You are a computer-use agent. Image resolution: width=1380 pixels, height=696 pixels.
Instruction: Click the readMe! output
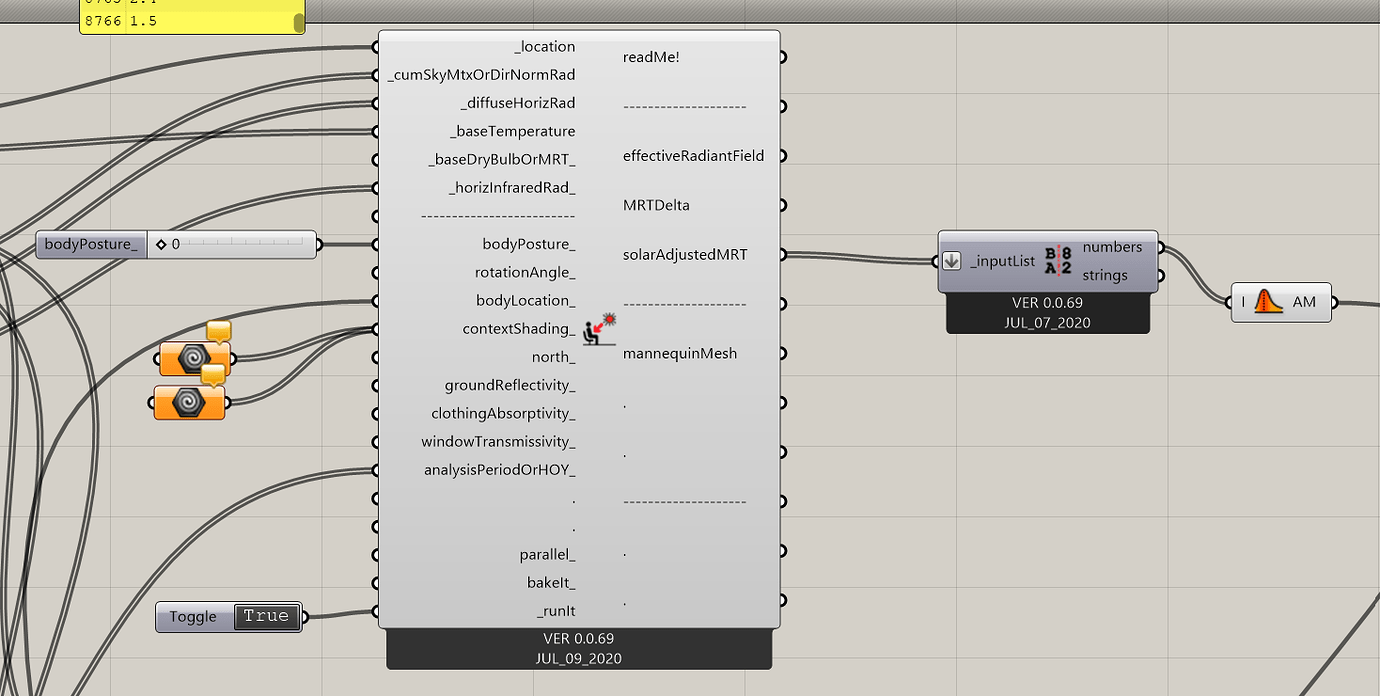[x=784, y=57]
